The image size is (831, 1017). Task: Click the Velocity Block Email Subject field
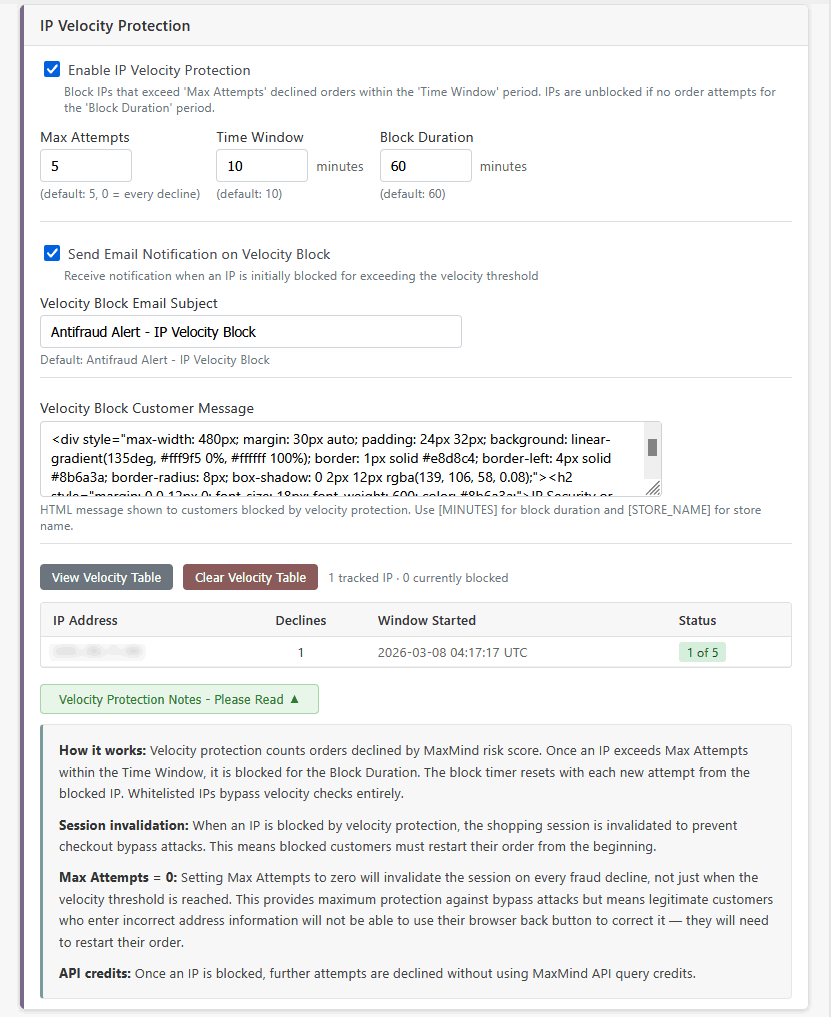[250, 332]
